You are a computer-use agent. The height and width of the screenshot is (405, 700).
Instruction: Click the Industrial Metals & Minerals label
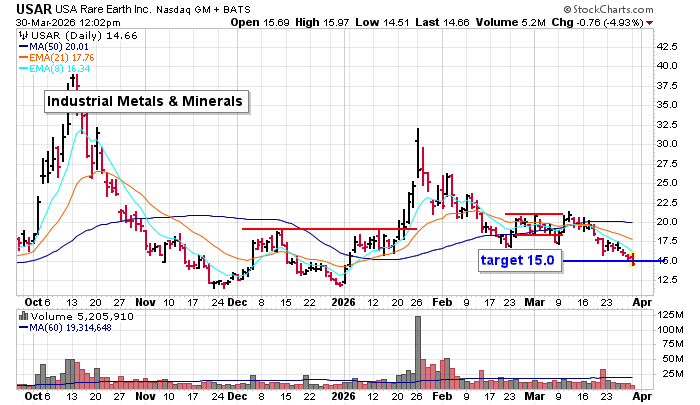[x=146, y=102]
